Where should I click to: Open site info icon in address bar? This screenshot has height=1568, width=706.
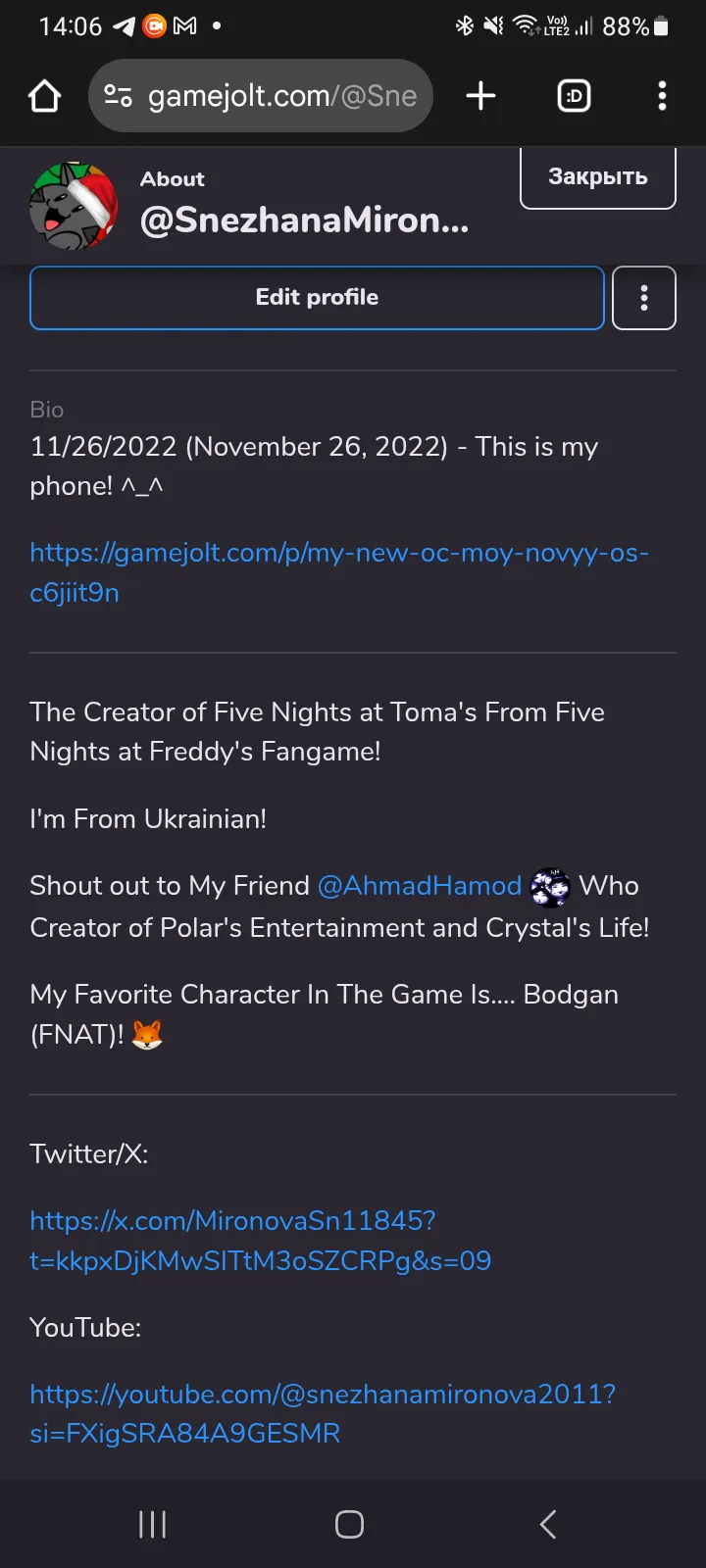click(x=118, y=96)
